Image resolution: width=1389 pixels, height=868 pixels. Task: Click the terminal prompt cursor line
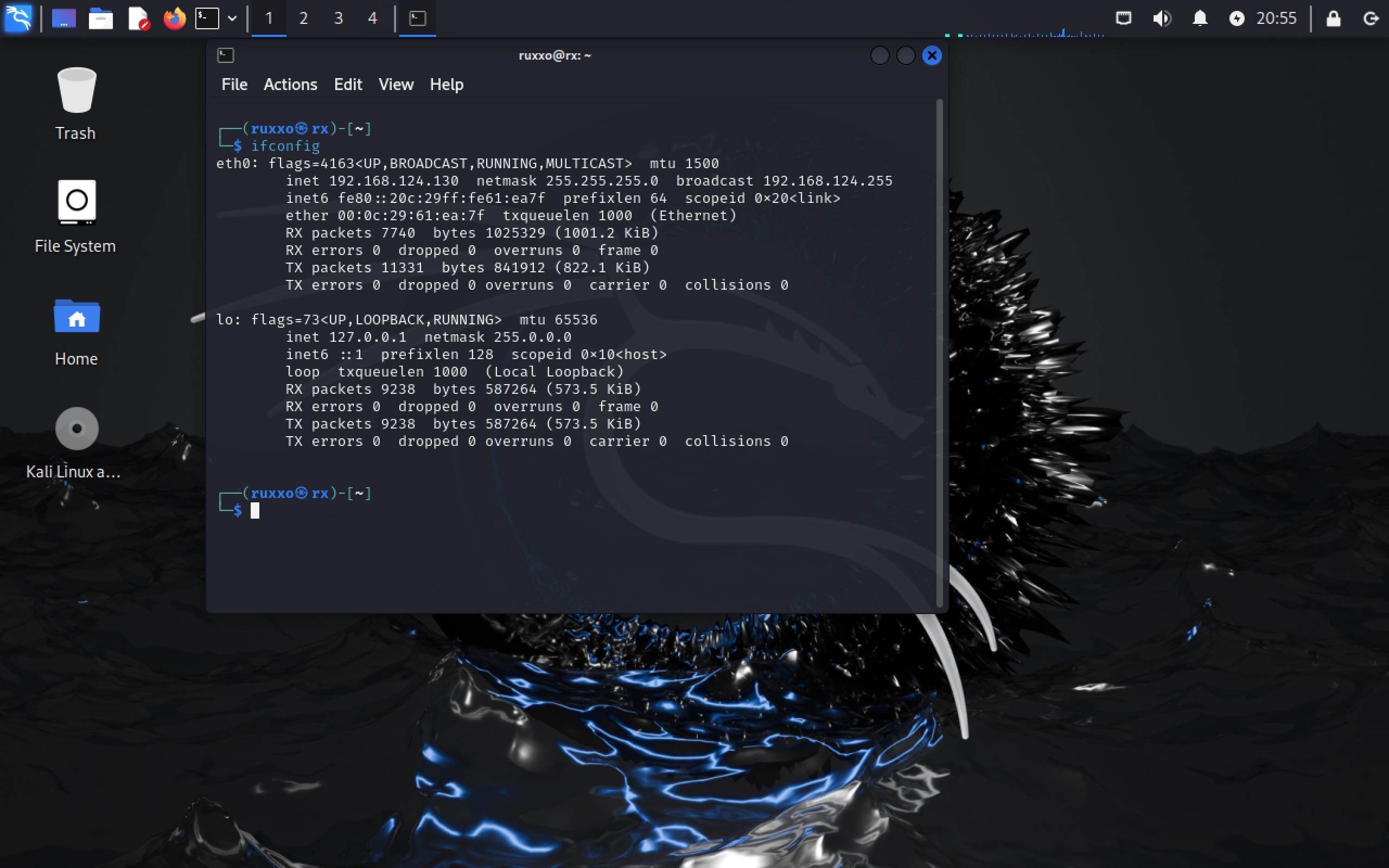(x=255, y=510)
